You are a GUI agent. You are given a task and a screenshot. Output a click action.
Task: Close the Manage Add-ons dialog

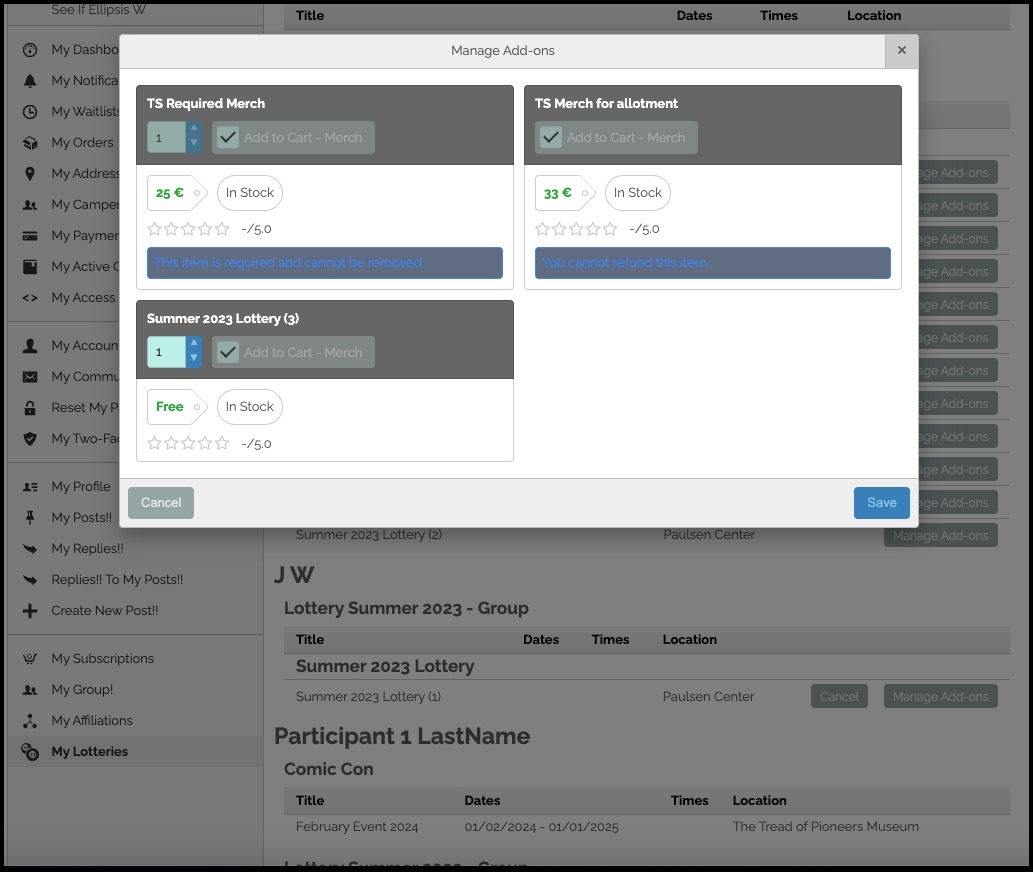(901, 51)
